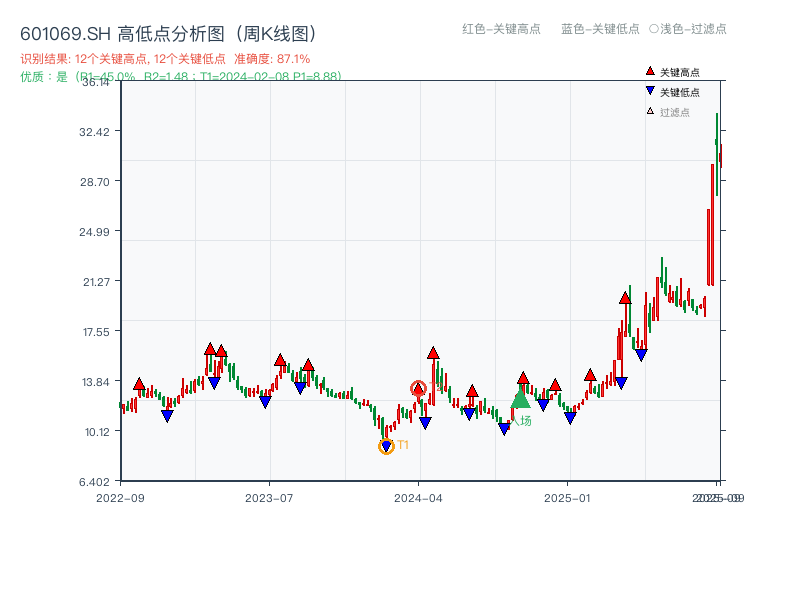Click the 2024-04 x-axis date label
This screenshot has width=800, height=600.
pyautogui.click(x=416, y=497)
